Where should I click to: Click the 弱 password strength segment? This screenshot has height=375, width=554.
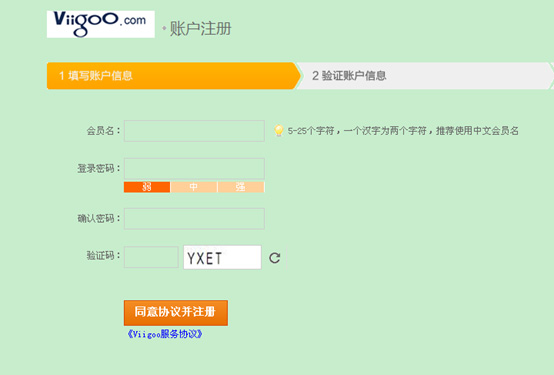click(147, 187)
